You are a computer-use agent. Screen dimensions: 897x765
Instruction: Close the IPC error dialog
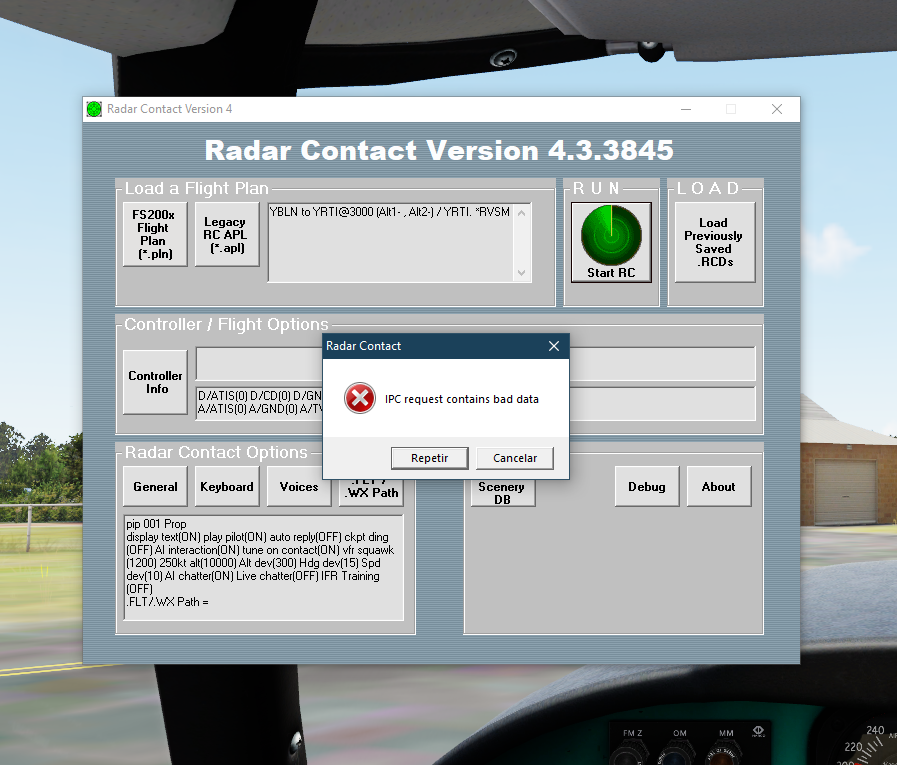554,346
